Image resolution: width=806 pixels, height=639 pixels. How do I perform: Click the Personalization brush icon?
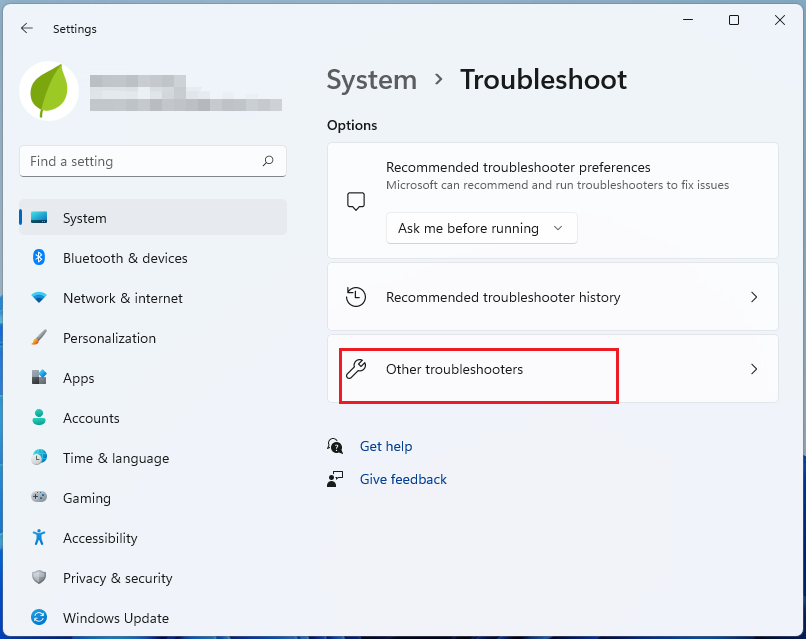(40, 338)
